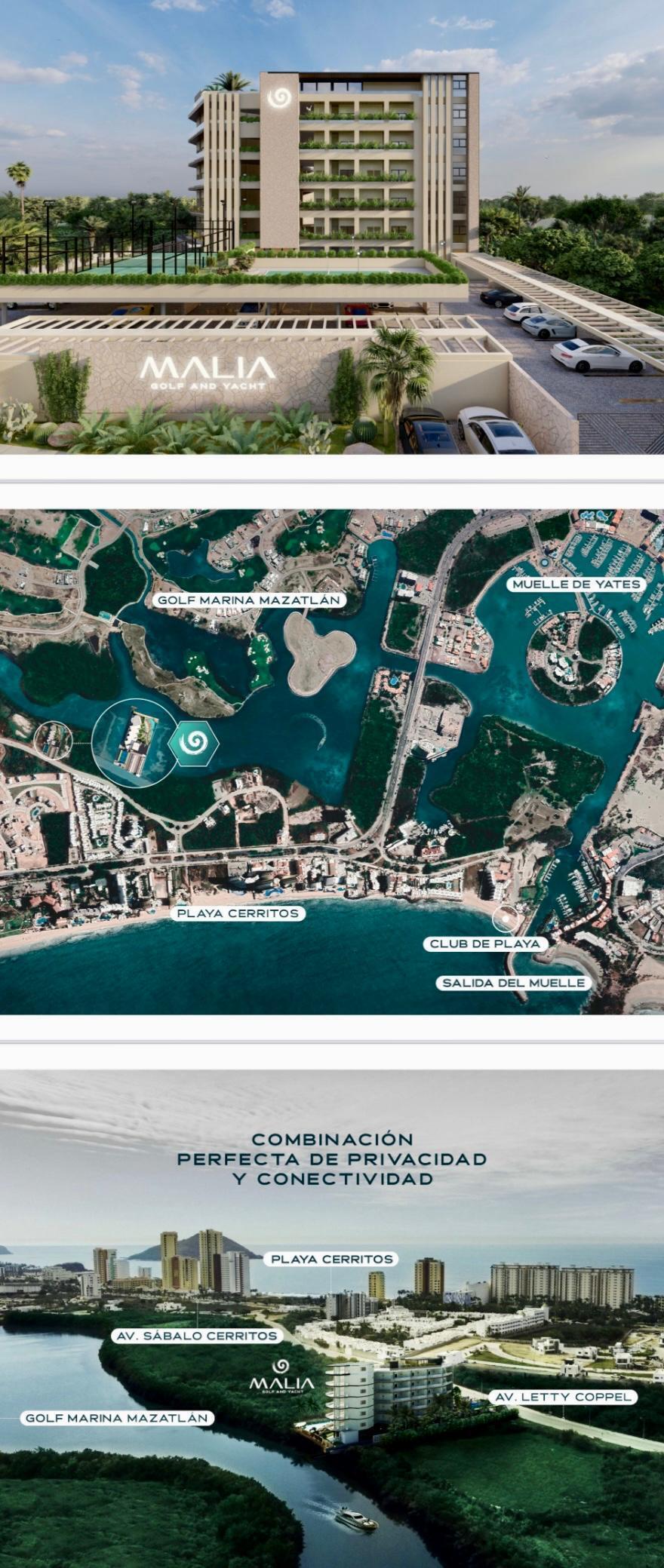Select the Playa Cerritos label on the satellite map
Screen dimensions: 664x1568
pyautogui.click(x=238, y=913)
